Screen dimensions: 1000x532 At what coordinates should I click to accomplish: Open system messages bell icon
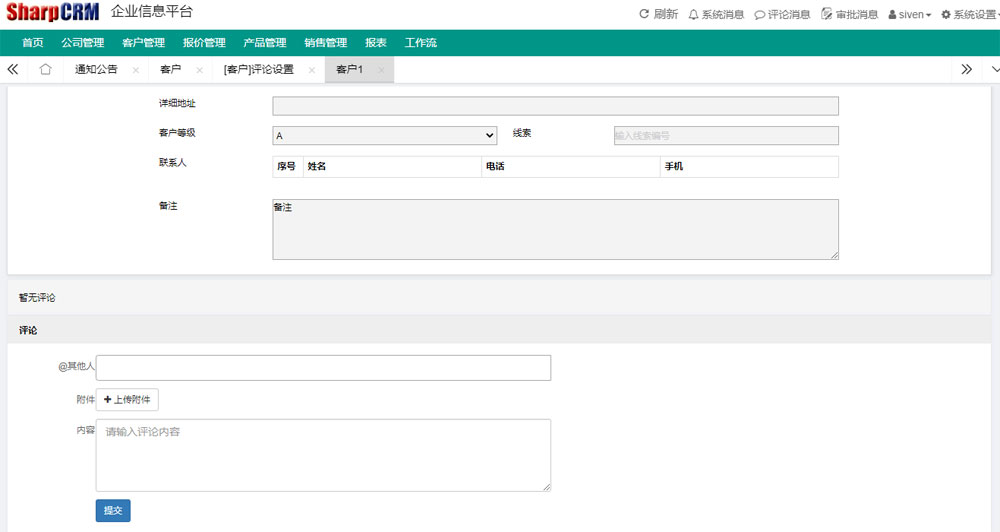[694, 14]
